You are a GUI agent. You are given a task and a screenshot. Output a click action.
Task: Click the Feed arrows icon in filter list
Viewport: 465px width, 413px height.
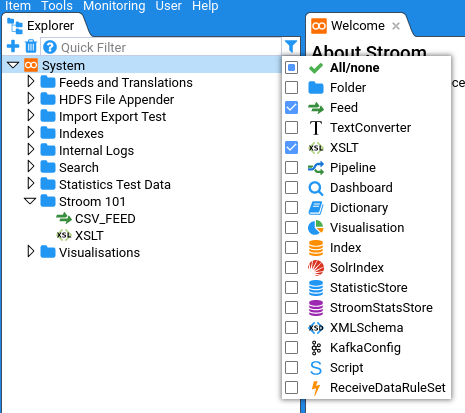[316, 108]
